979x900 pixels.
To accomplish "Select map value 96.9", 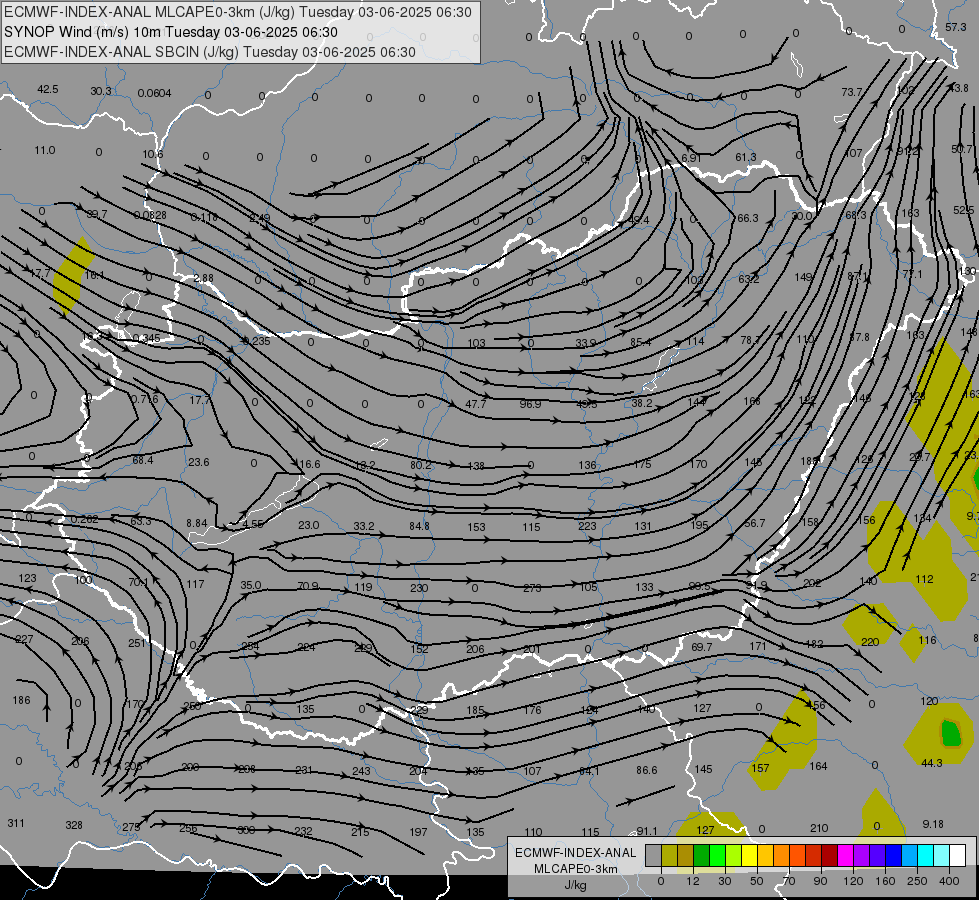I will tap(530, 404).
